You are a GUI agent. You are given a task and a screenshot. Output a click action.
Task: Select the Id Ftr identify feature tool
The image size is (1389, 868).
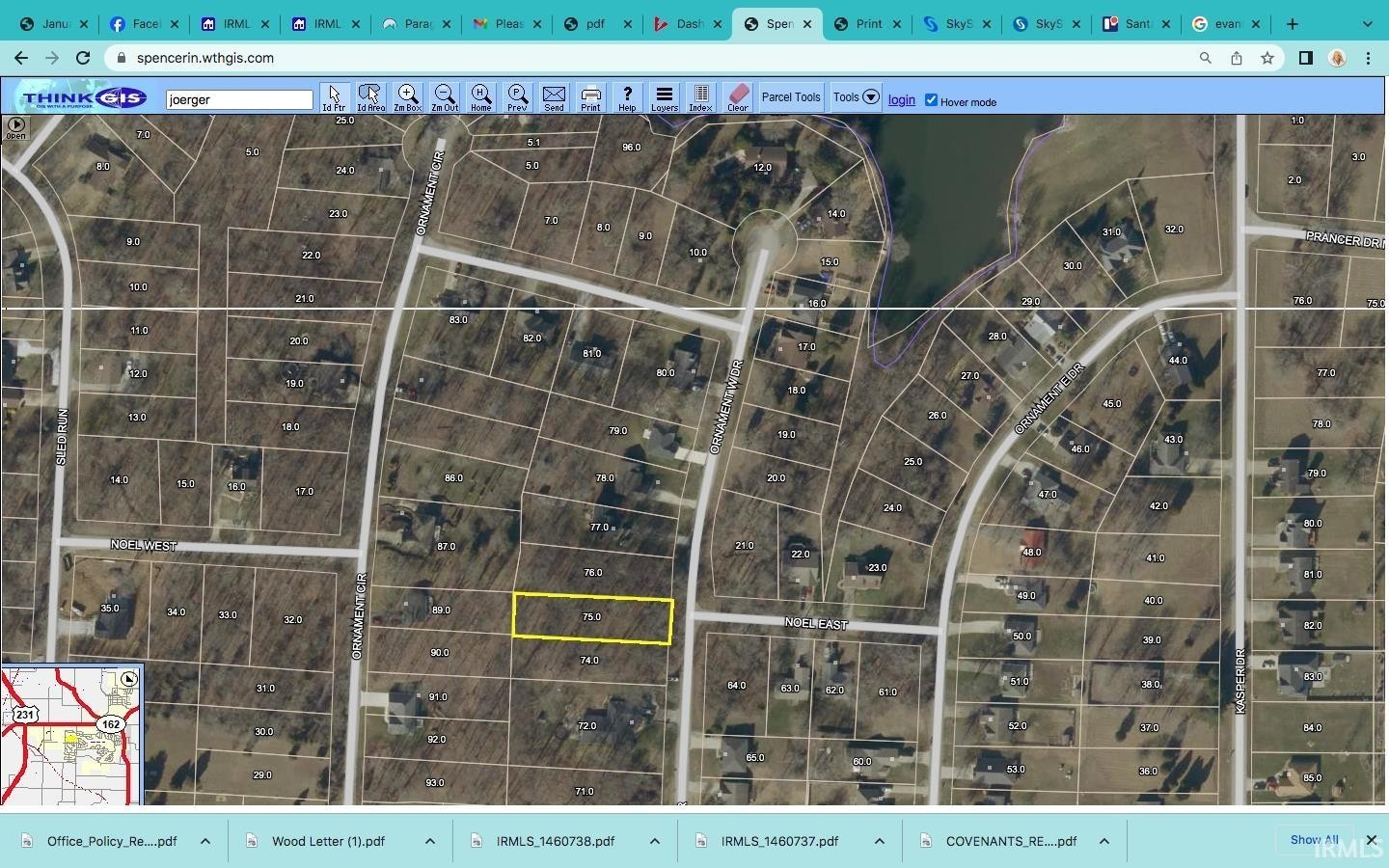[334, 97]
